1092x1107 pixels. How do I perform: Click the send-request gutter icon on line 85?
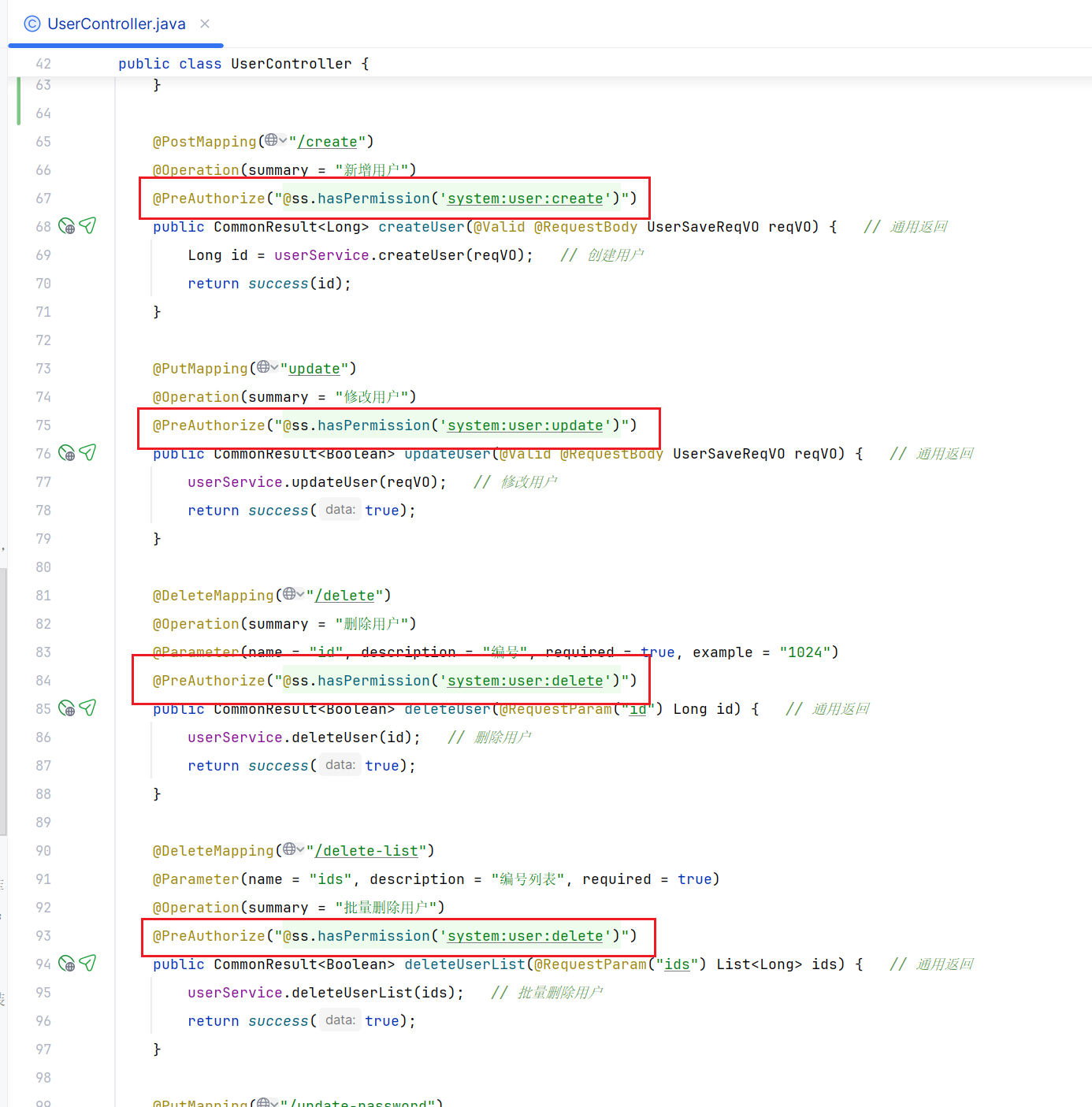(87, 708)
